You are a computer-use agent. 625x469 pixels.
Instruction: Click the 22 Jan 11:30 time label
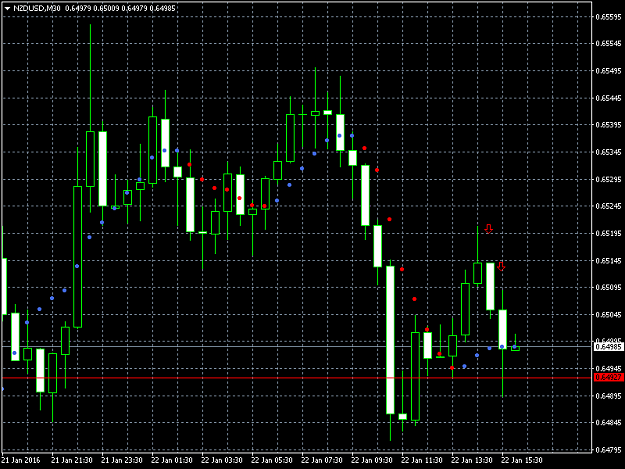tap(422, 460)
